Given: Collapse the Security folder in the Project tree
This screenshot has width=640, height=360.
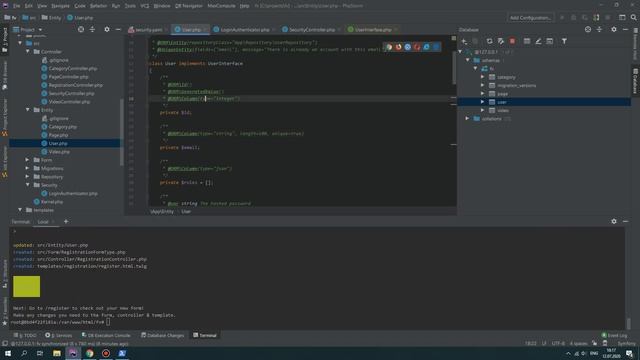Looking at the screenshot, I should point(28,185).
